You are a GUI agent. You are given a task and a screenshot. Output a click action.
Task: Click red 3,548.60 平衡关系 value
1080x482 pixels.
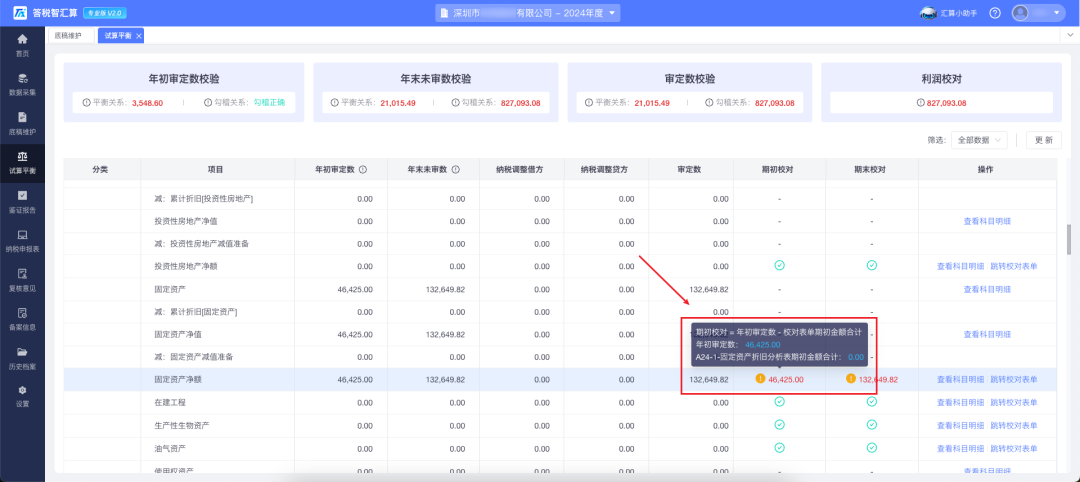(x=147, y=103)
